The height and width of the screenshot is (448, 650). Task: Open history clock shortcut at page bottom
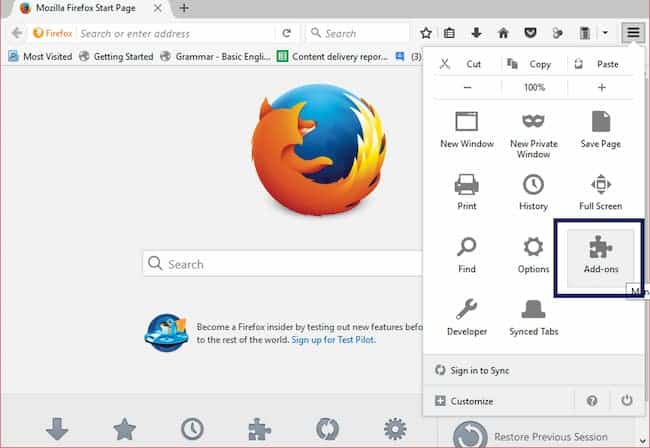coord(192,429)
